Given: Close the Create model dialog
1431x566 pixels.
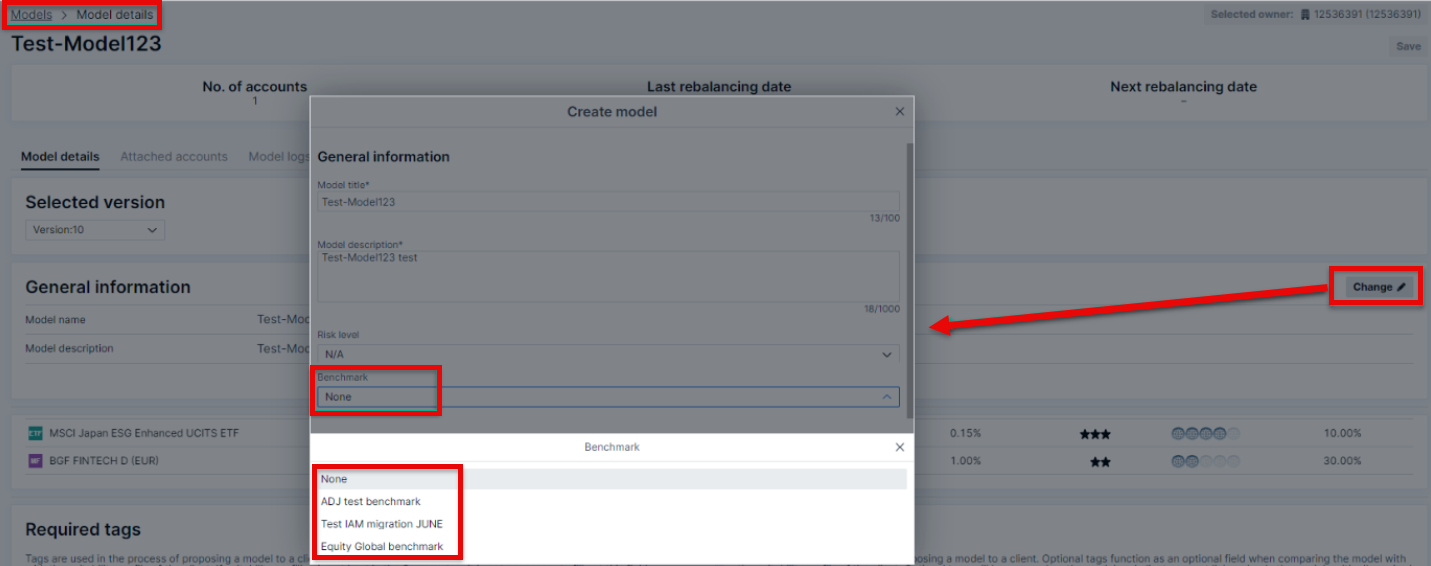Looking at the screenshot, I should tap(899, 112).
